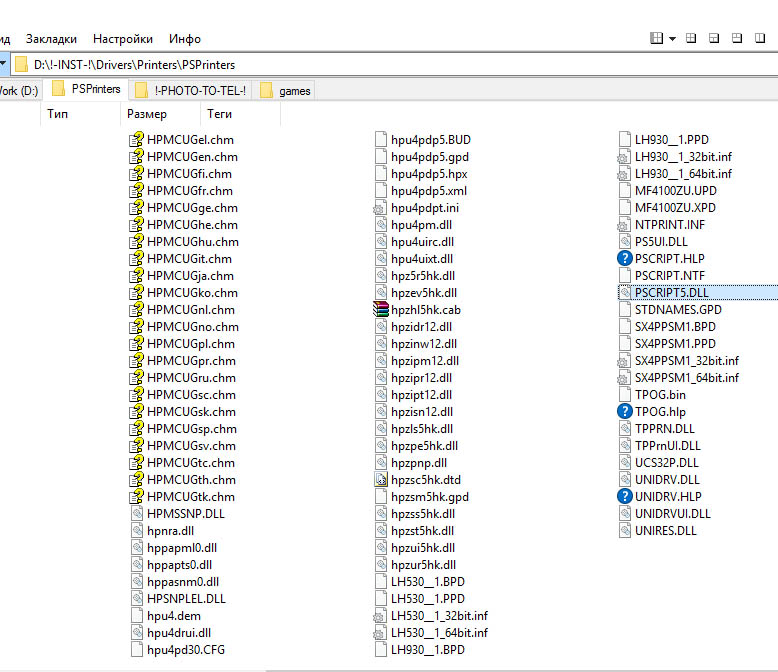Click the hpzhl5hk.cab archive icon

coord(381,310)
